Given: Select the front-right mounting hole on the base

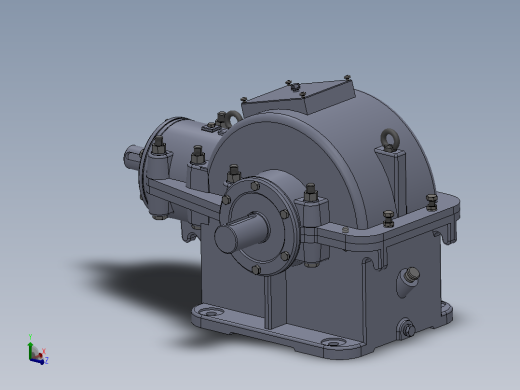Looking at the screenshot, I should click(x=333, y=343).
